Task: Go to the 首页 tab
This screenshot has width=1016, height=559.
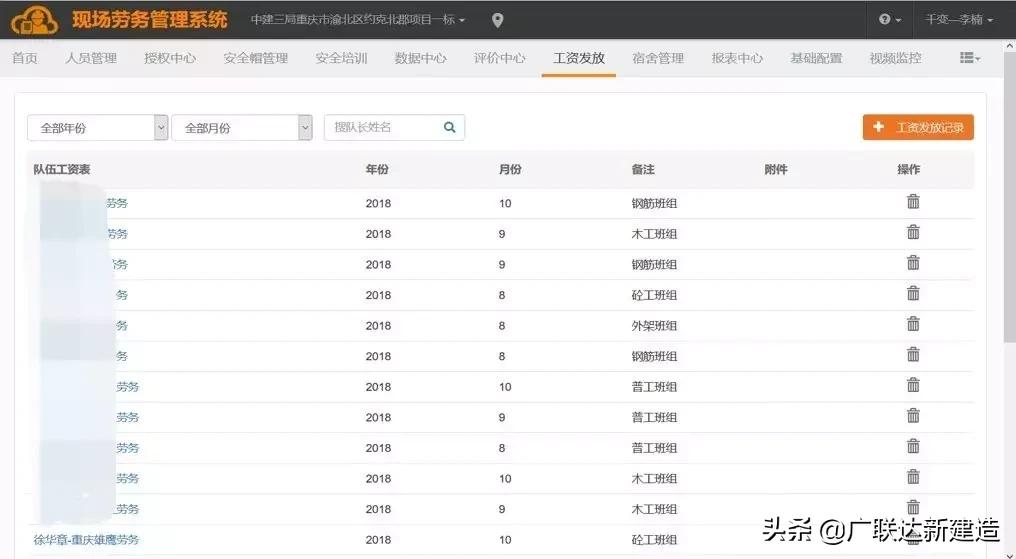Action: point(25,58)
